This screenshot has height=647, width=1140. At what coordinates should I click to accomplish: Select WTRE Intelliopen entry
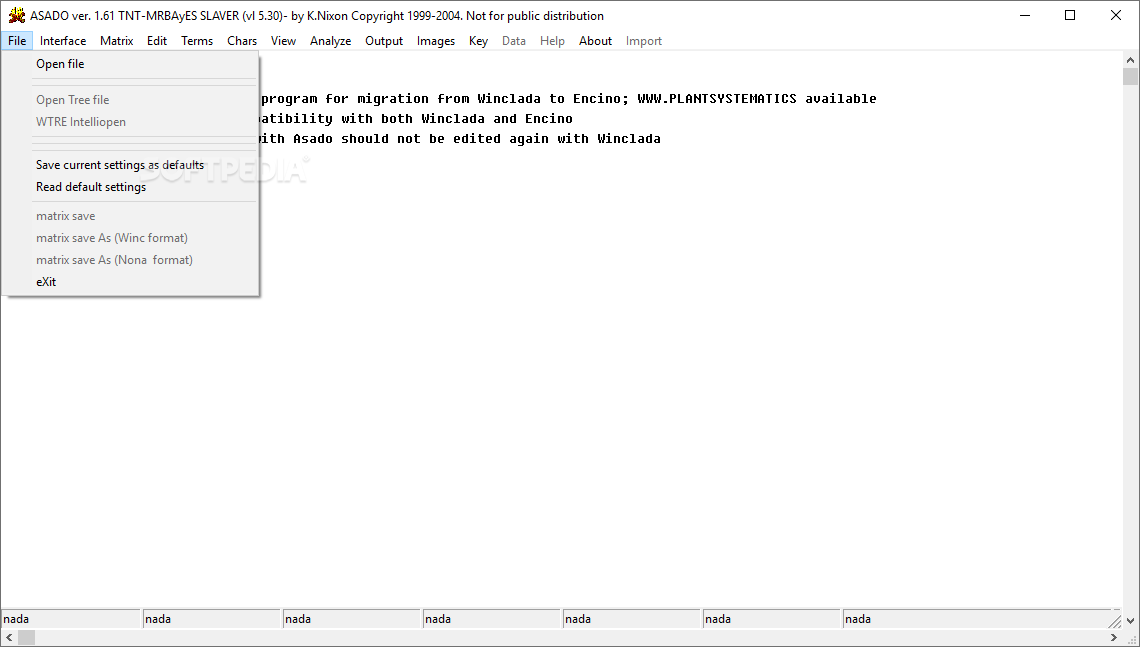point(130,121)
